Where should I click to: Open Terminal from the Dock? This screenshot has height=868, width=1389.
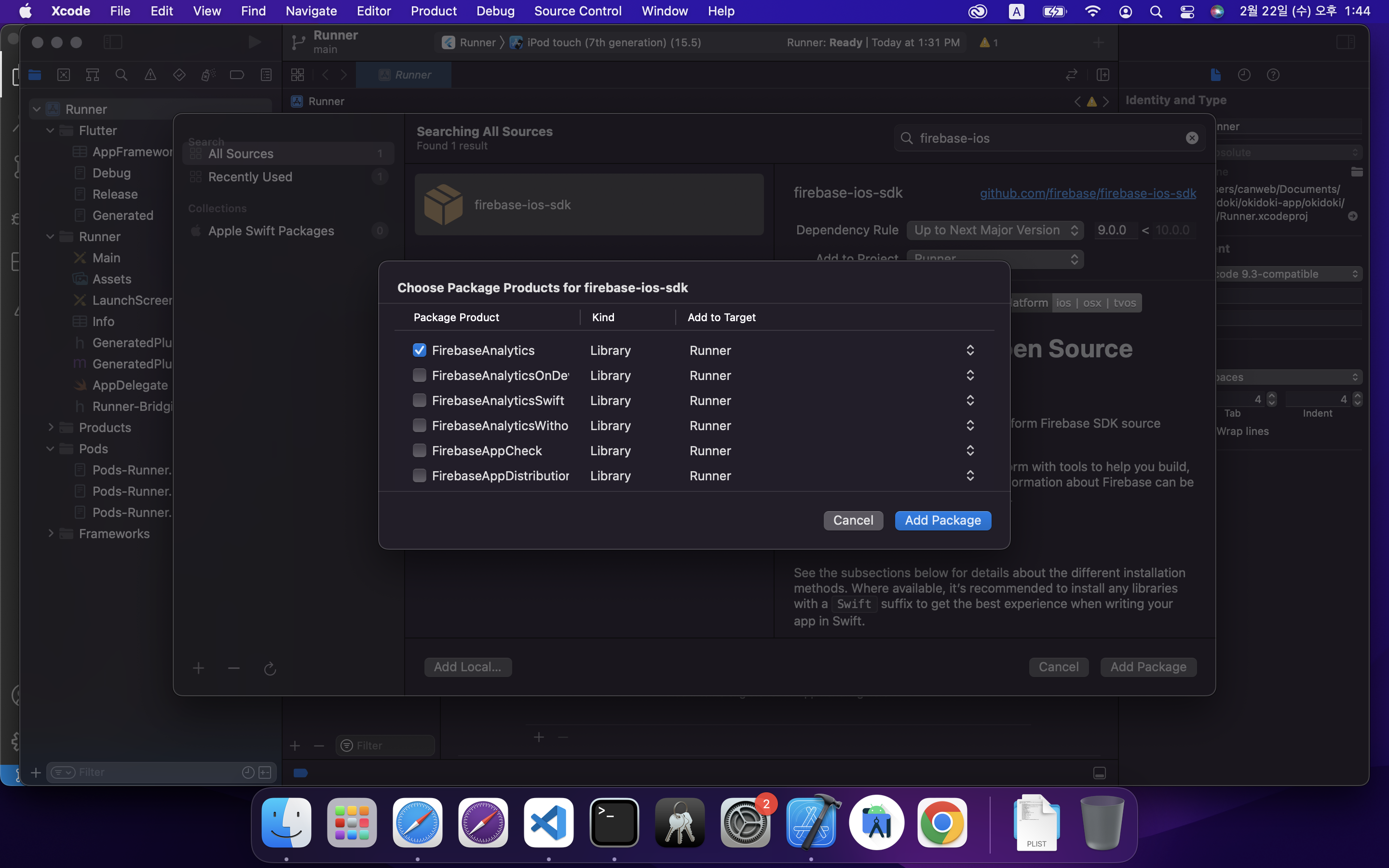(x=613, y=822)
